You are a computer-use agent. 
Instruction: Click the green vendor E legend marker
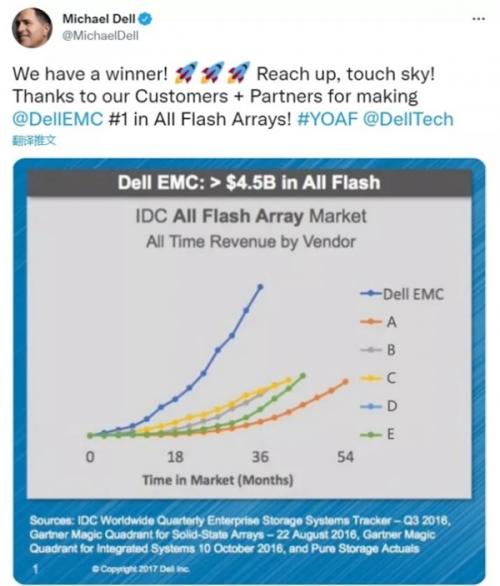click(371, 435)
